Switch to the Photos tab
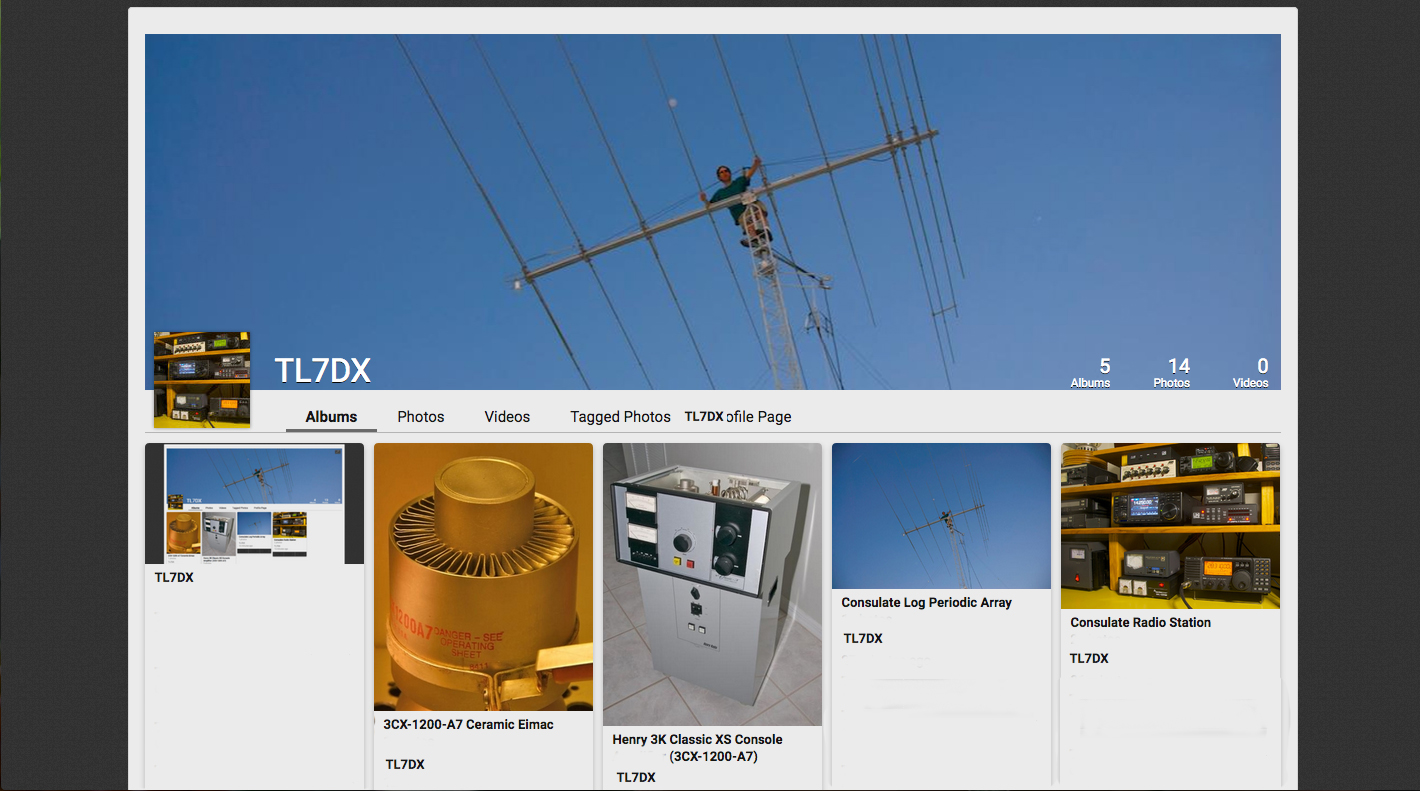This screenshot has height=791, width=1420. click(420, 417)
